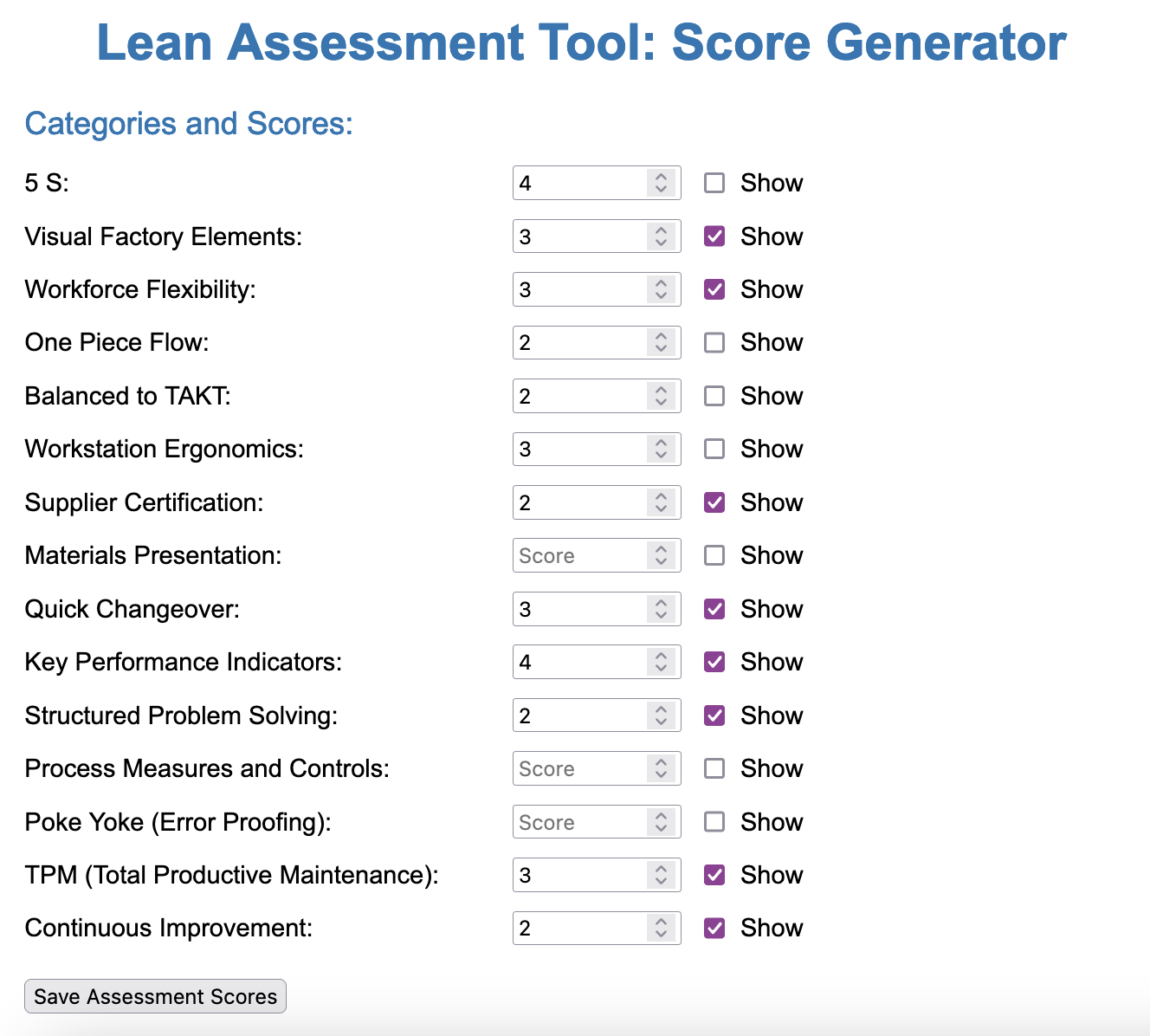This screenshot has height=1036, width=1150.
Task: Click the Save Assessment Scores button
Action: pyautogui.click(x=155, y=996)
